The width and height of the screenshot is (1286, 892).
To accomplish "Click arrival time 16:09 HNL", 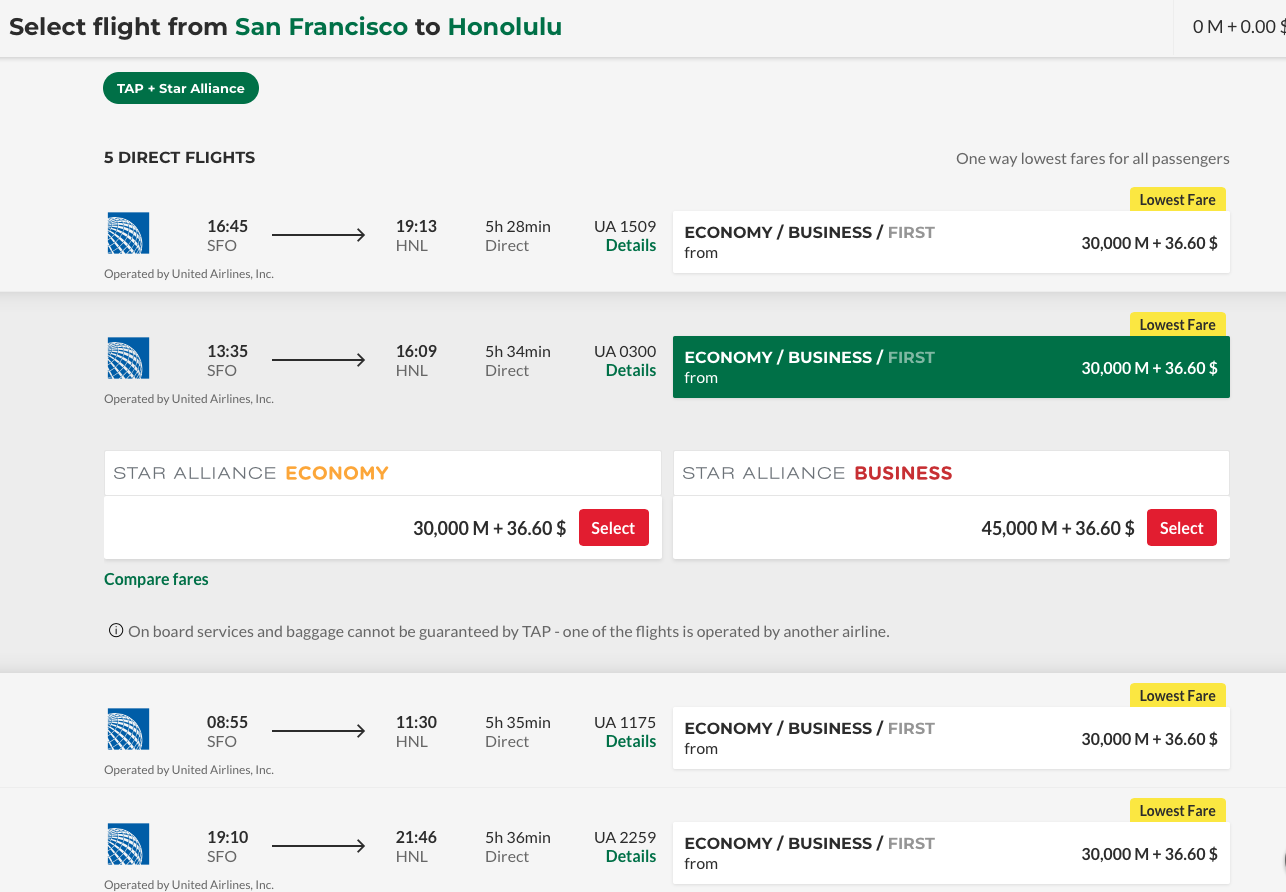I will 416,361.
